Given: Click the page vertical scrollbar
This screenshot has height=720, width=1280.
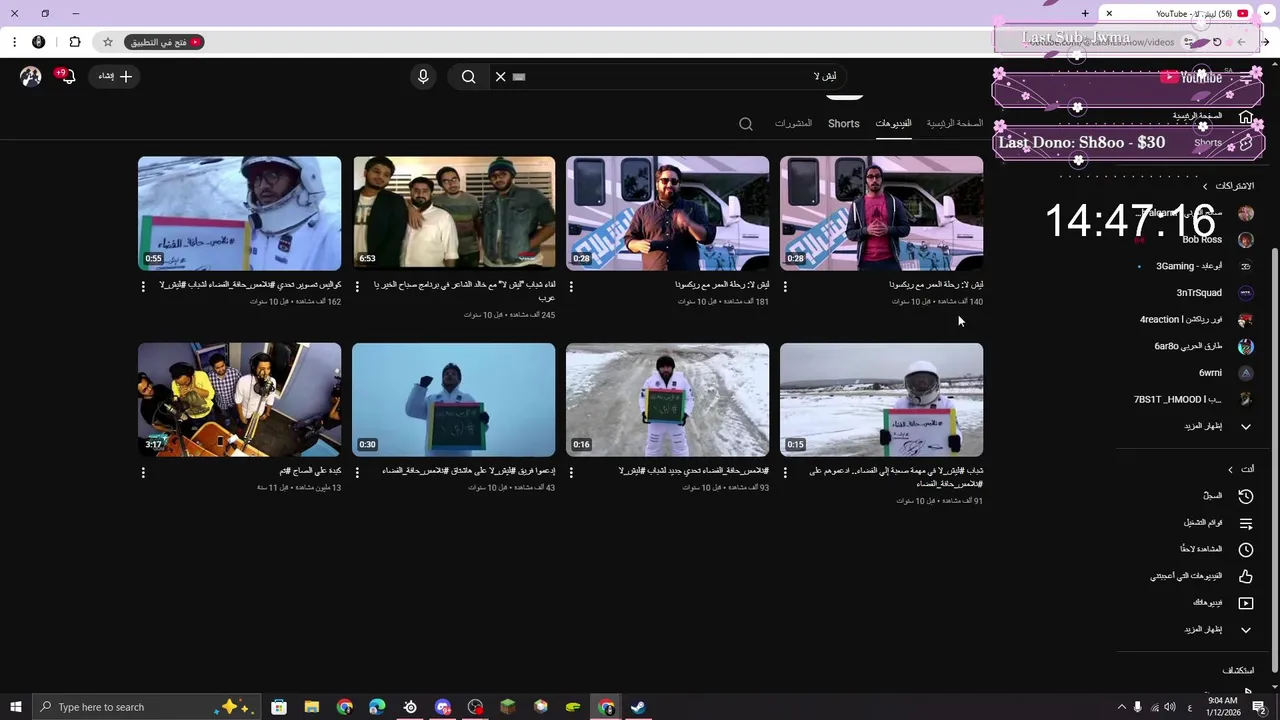Looking at the screenshot, I should [x=1274, y=460].
